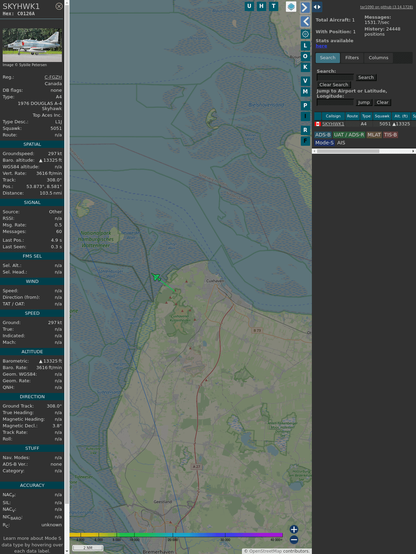Switch to the Filters tab
This screenshot has width=416, height=554.
point(352,58)
